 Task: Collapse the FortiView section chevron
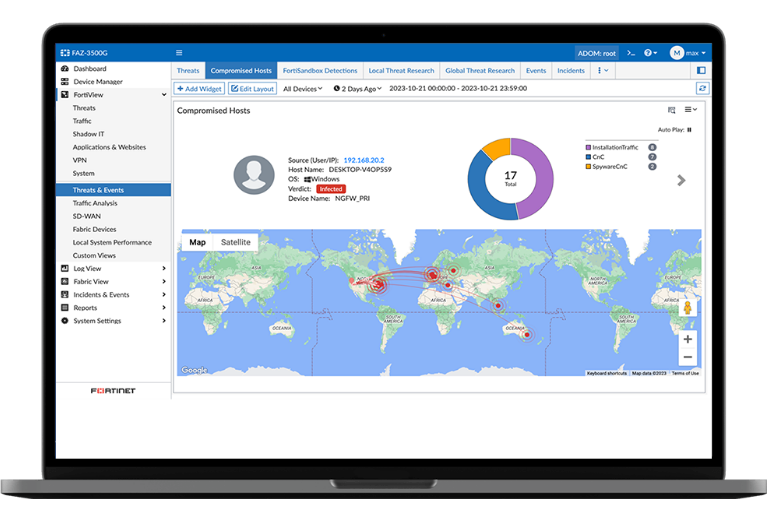pyautogui.click(x=164, y=94)
